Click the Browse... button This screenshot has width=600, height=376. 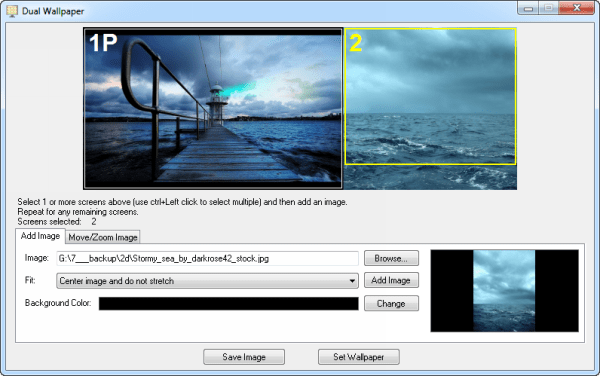[x=391, y=258]
